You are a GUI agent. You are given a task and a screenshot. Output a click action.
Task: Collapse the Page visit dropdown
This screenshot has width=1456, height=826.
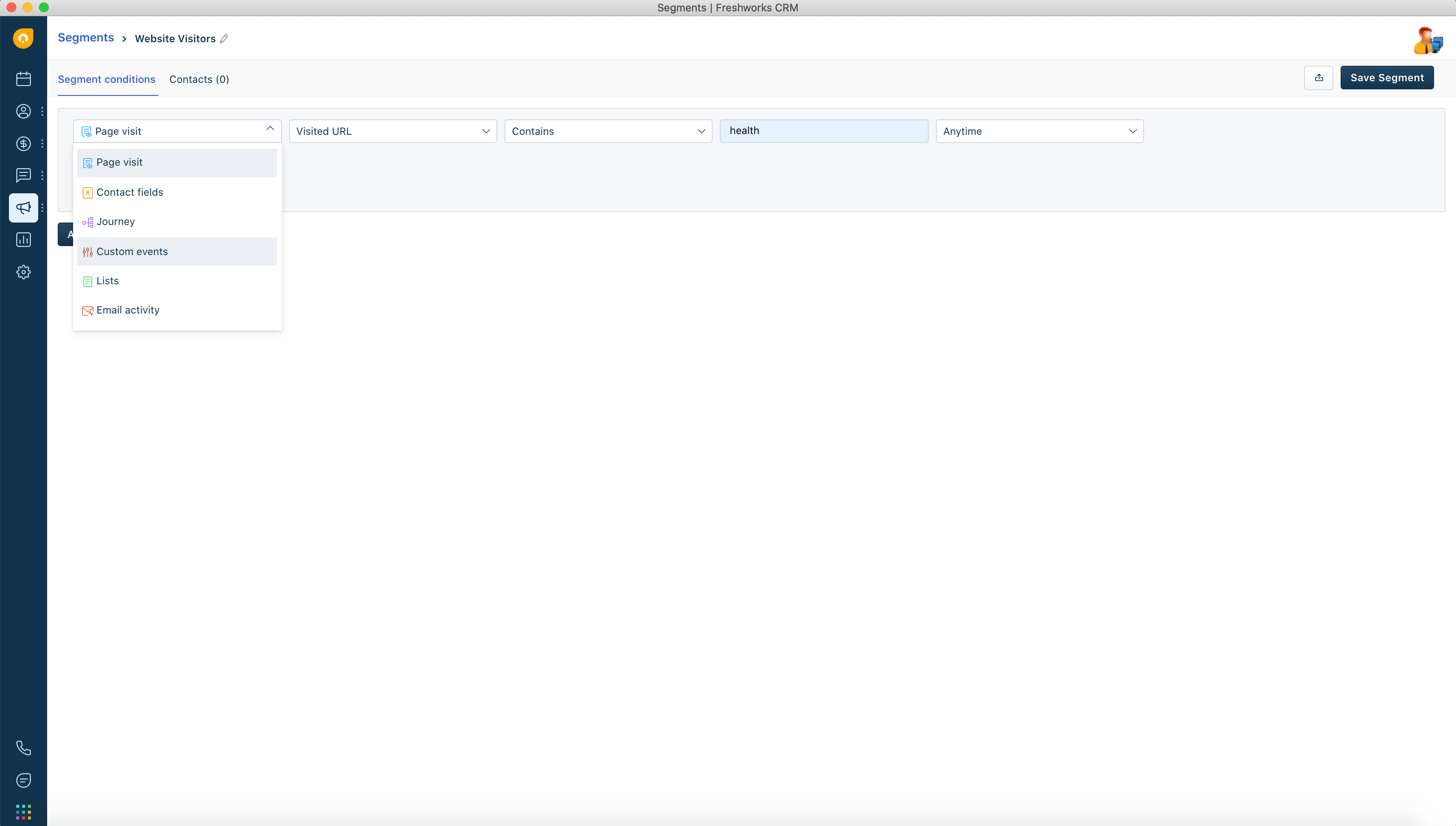270,130
